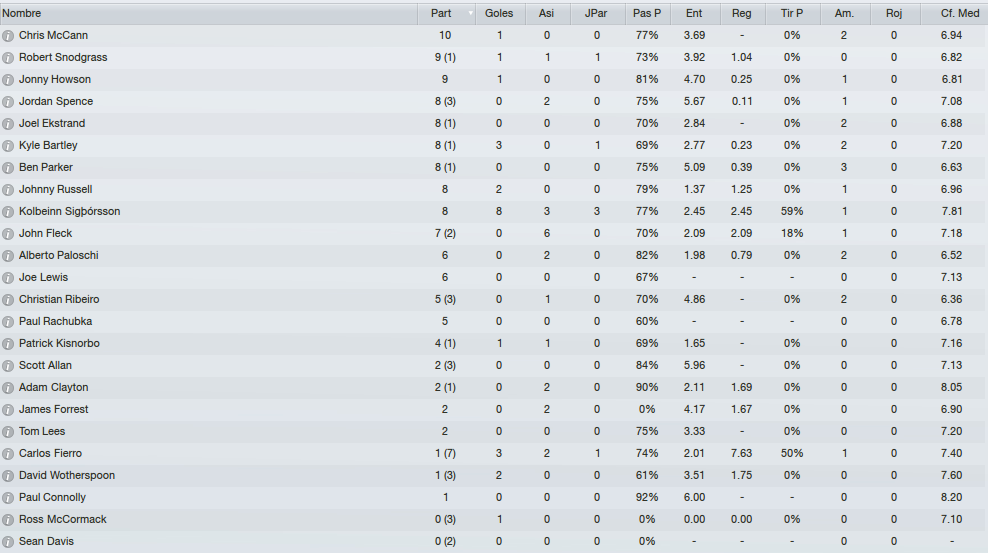988x553 pixels.
Task: Open info icon for Kolbeinn Sigþórsson
Action: 8,212
